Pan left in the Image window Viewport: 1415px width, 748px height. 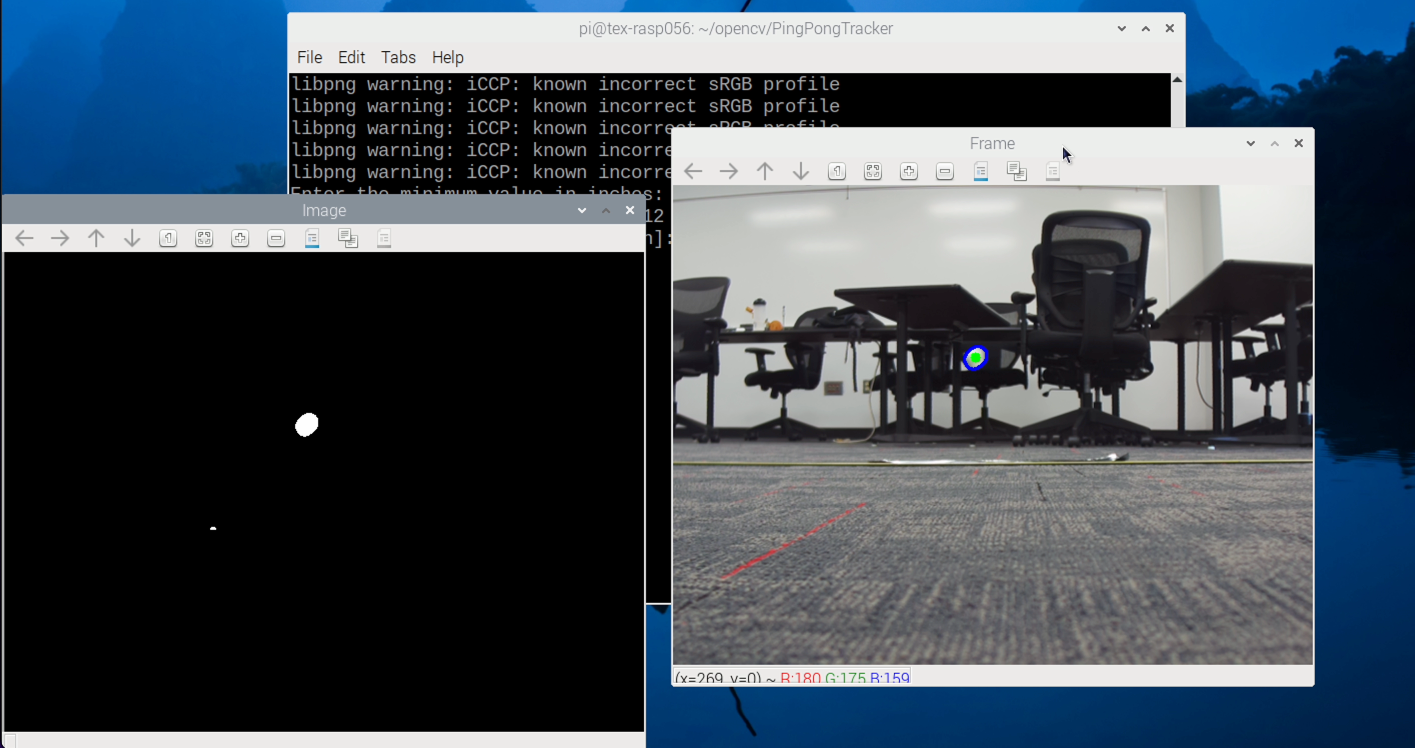coord(25,238)
